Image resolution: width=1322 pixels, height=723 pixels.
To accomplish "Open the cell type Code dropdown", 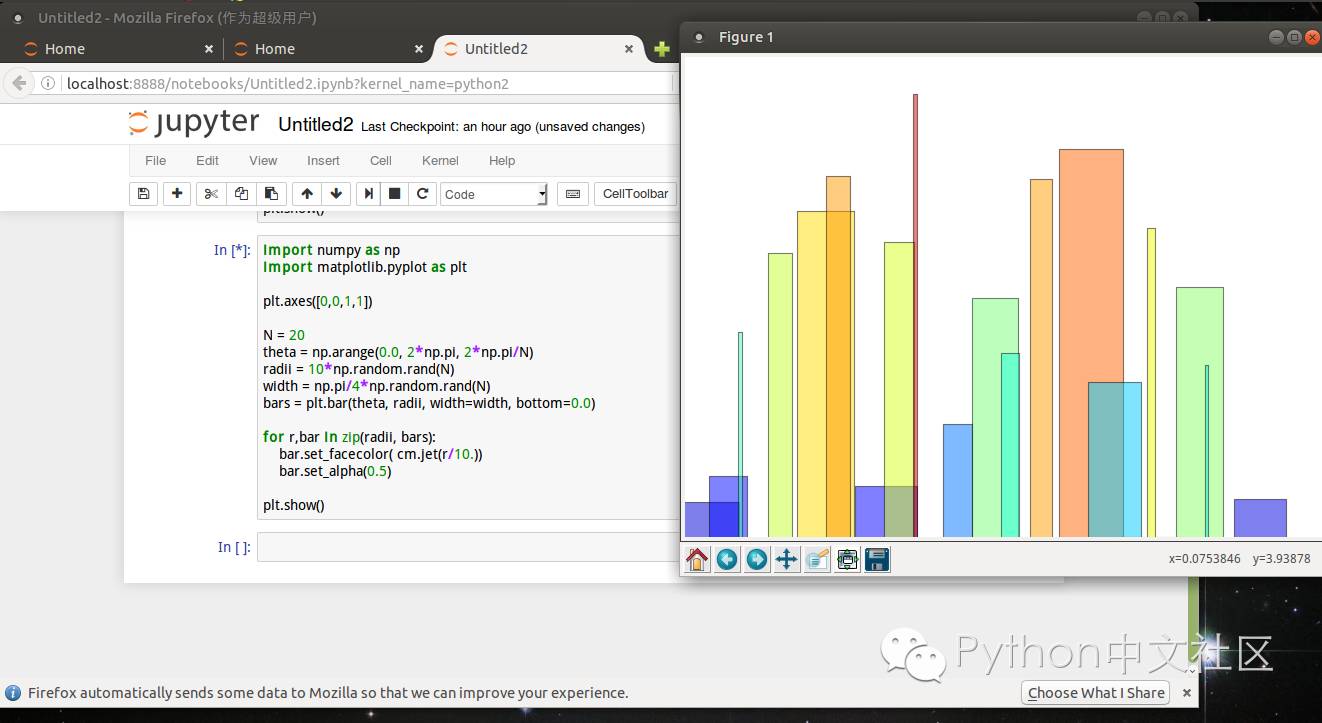I will pyautogui.click(x=494, y=194).
